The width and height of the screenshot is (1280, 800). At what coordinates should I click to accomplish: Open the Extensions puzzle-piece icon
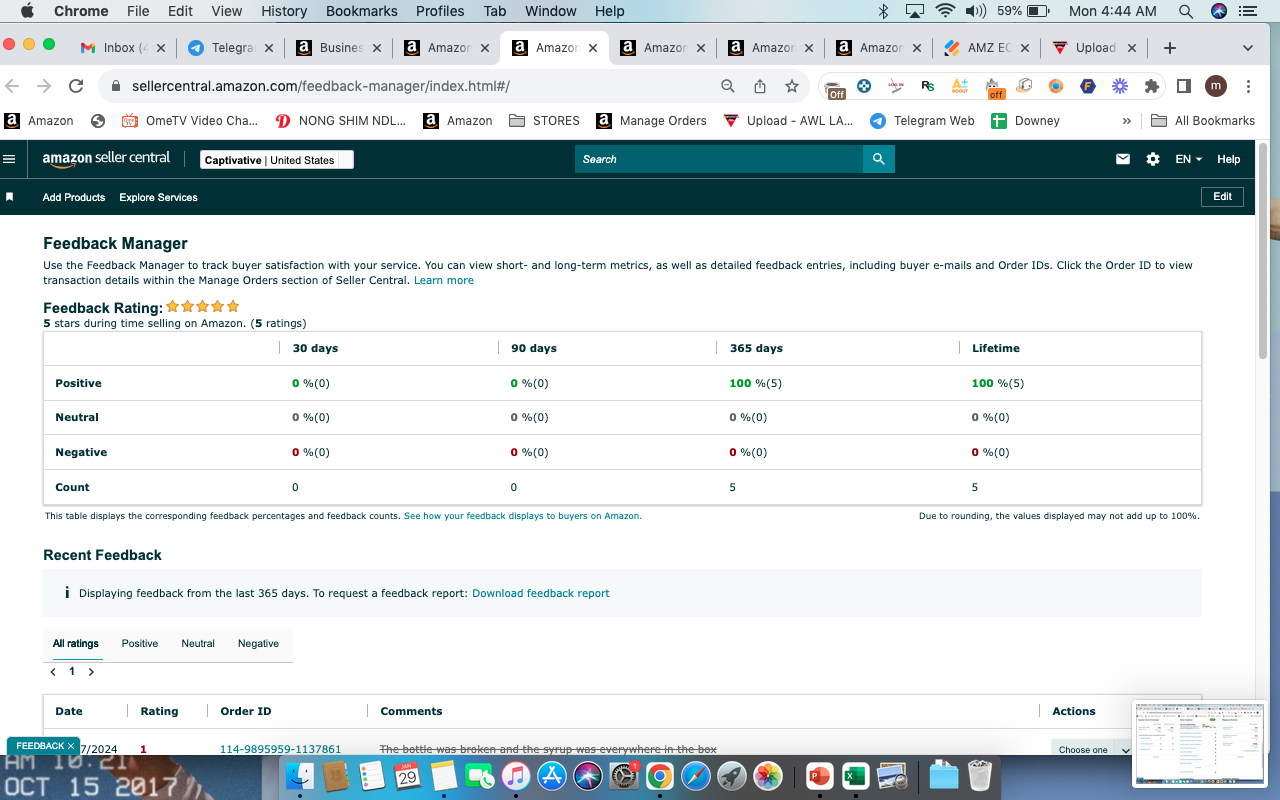point(1152,86)
